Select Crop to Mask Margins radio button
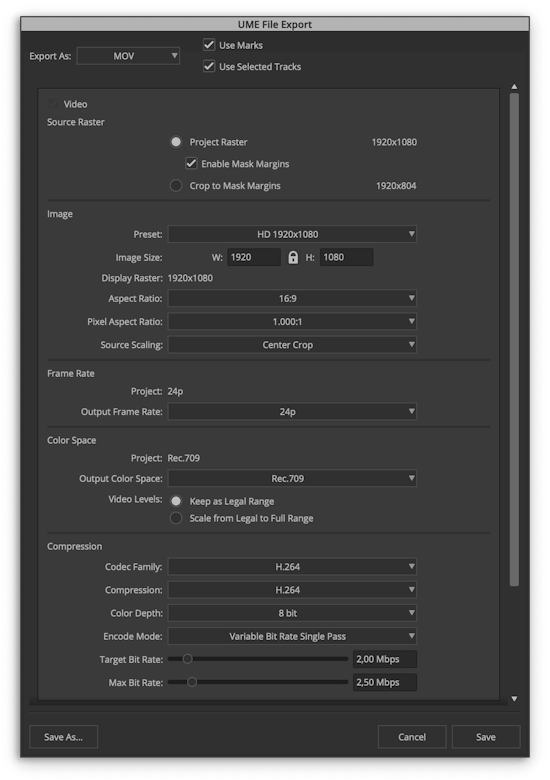The image size is (550, 780). [176, 186]
